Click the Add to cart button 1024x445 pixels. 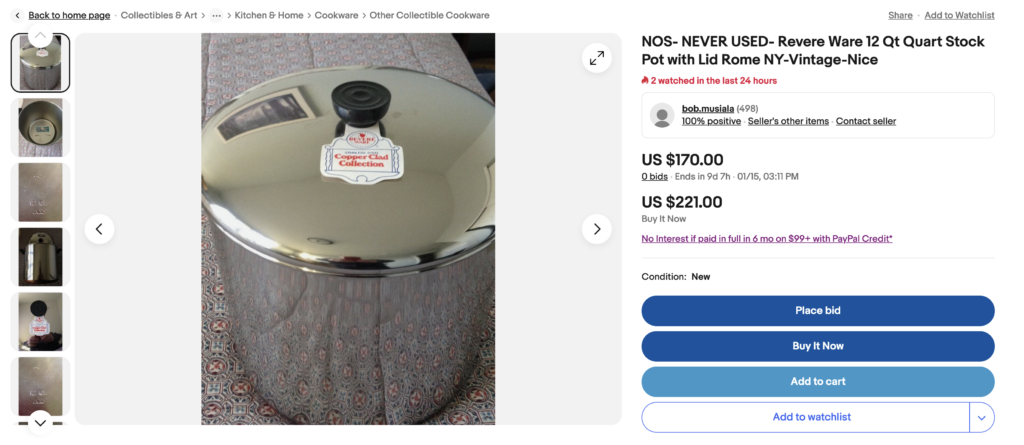[818, 382]
